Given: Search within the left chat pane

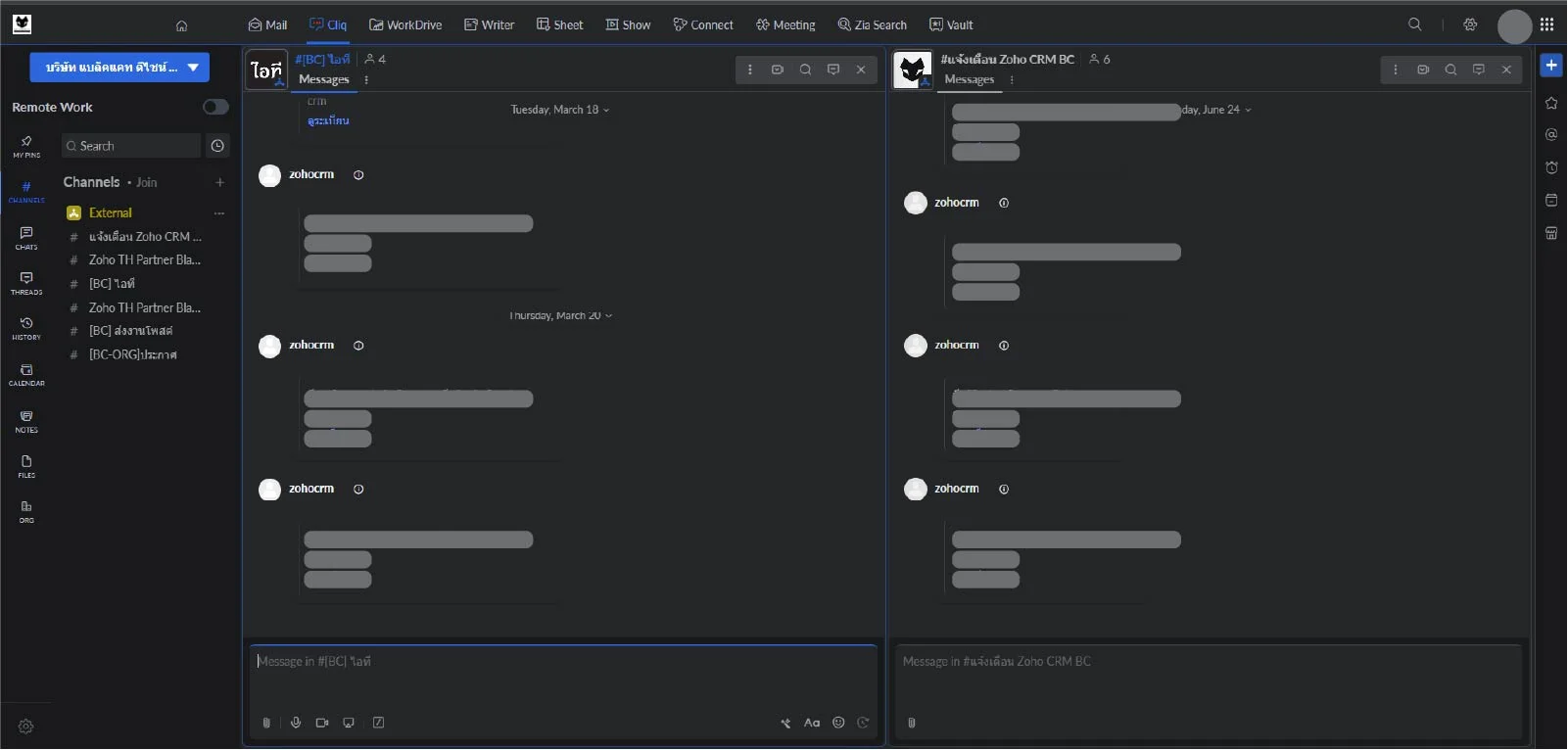Looking at the screenshot, I should pyautogui.click(x=805, y=70).
